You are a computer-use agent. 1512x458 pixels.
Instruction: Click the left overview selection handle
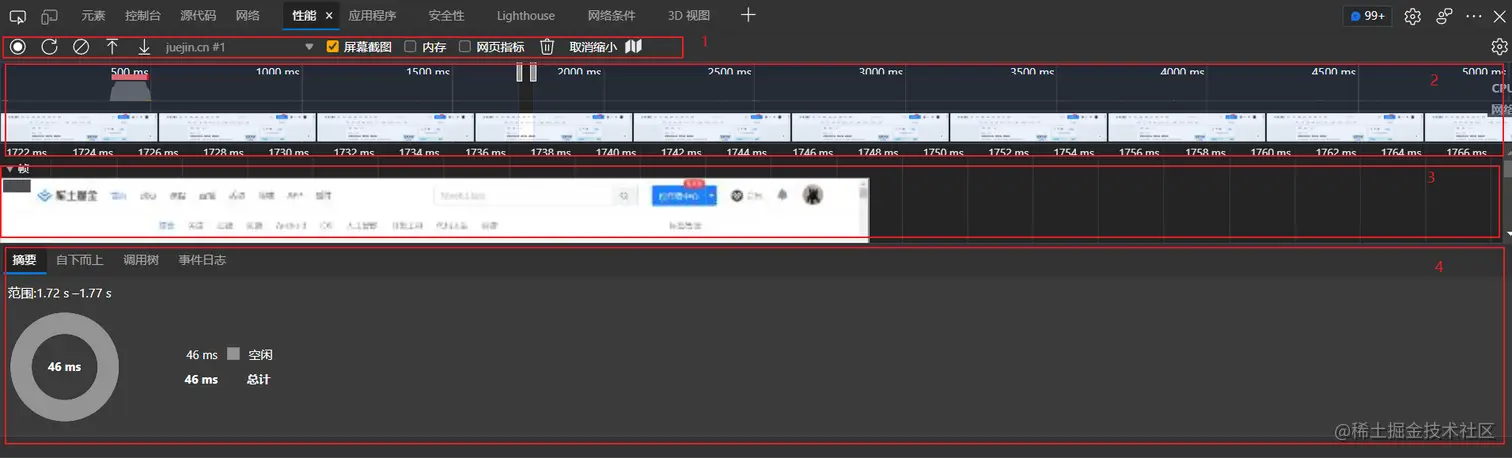click(520, 72)
